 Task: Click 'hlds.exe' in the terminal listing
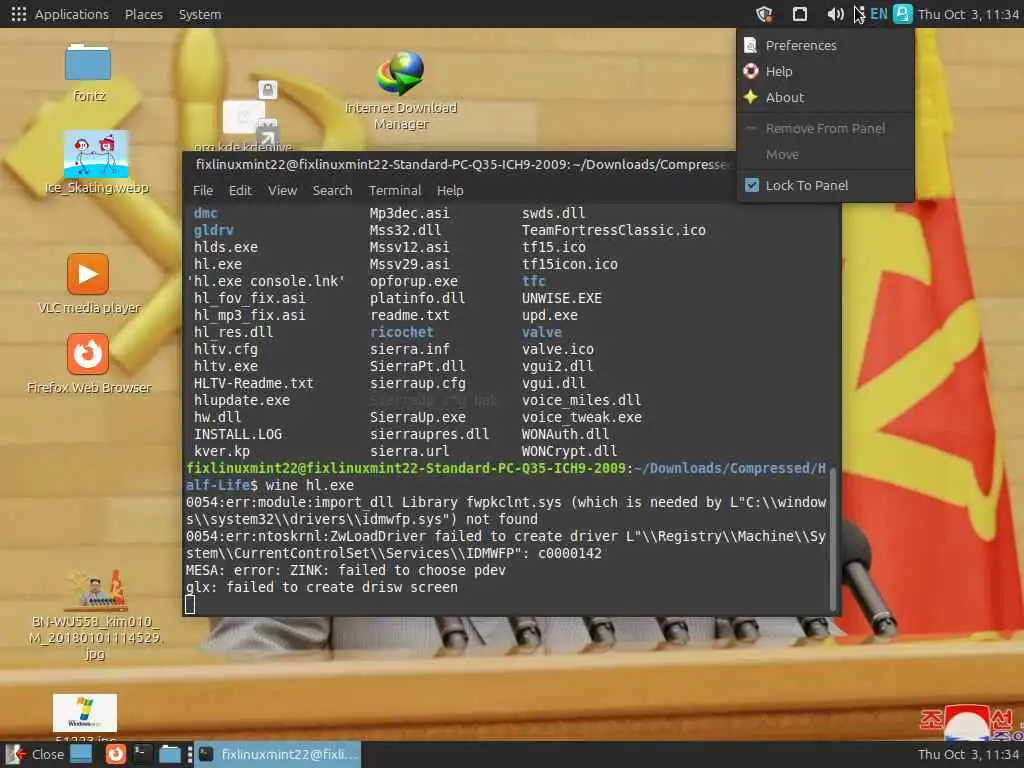pyautogui.click(x=225, y=248)
